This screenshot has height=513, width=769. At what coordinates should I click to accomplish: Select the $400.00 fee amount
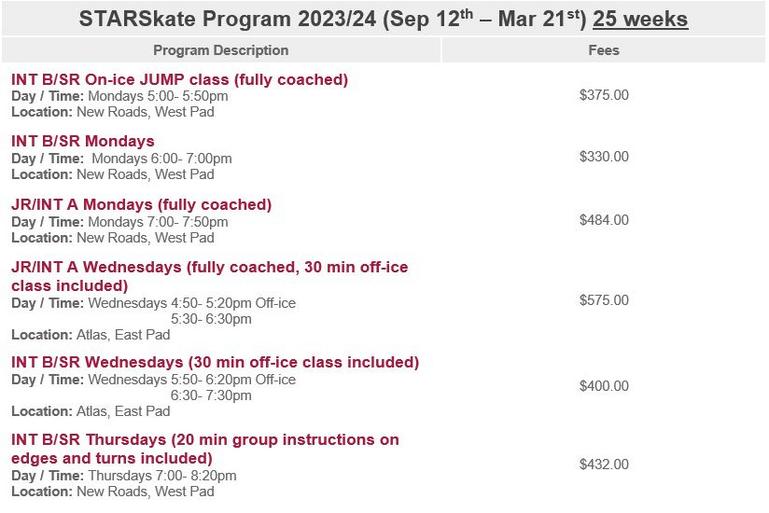(x=604, y=386)
